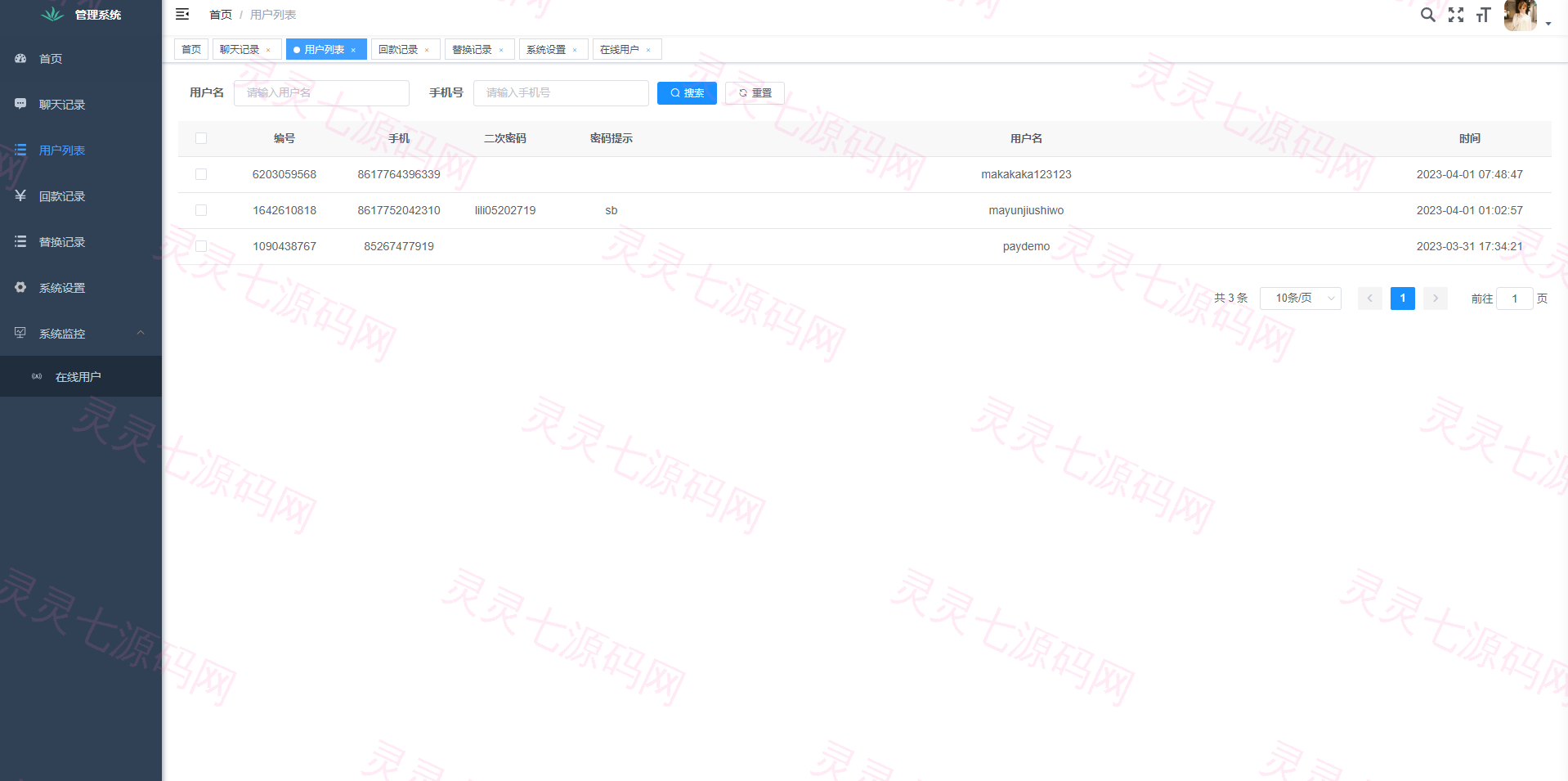Open 聊天记录 in the sidebar
This screenshot has width=1568, height=781.
(81, 105)
